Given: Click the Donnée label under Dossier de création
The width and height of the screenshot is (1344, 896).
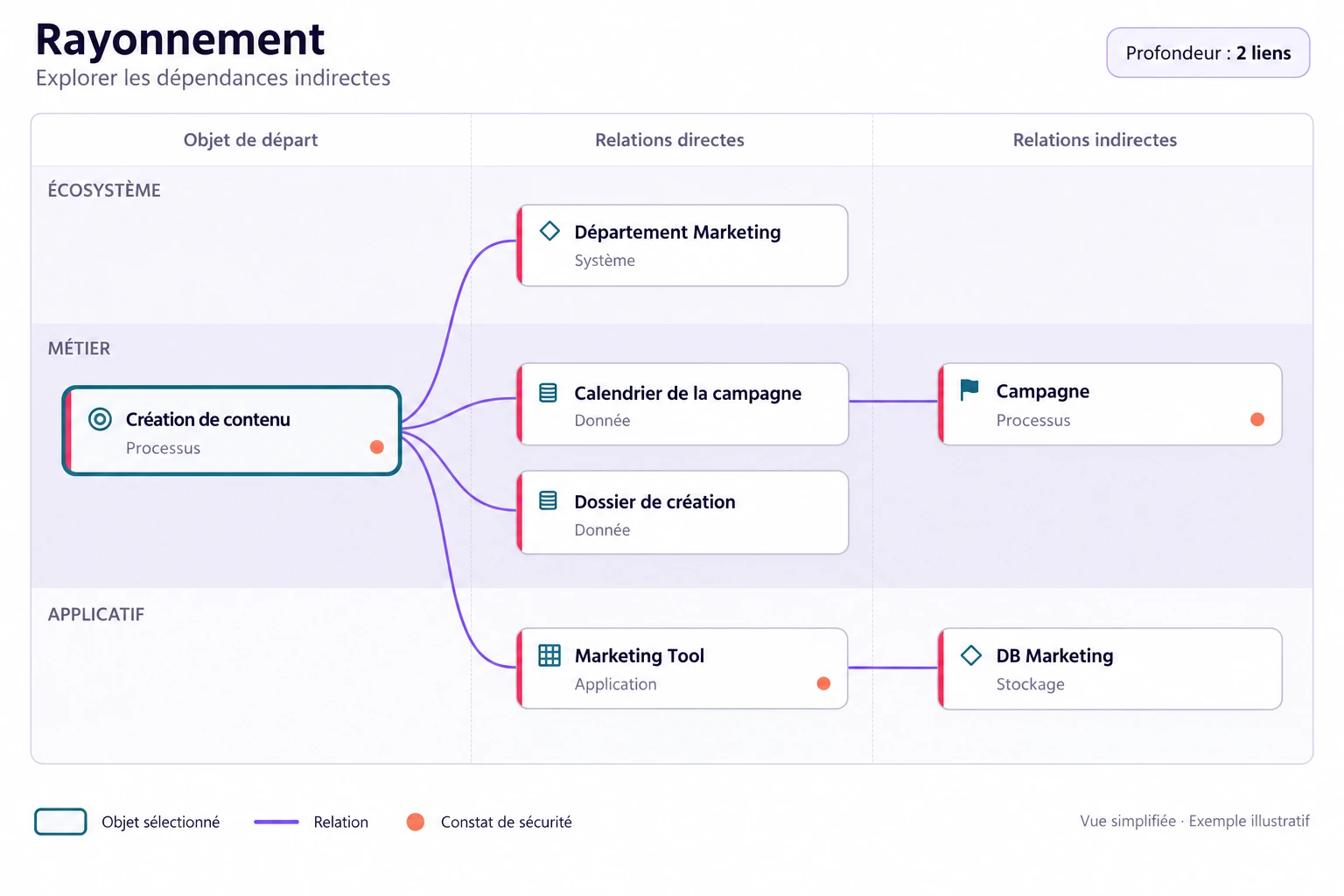Looking at the screenshot, I should coord(602,529).
